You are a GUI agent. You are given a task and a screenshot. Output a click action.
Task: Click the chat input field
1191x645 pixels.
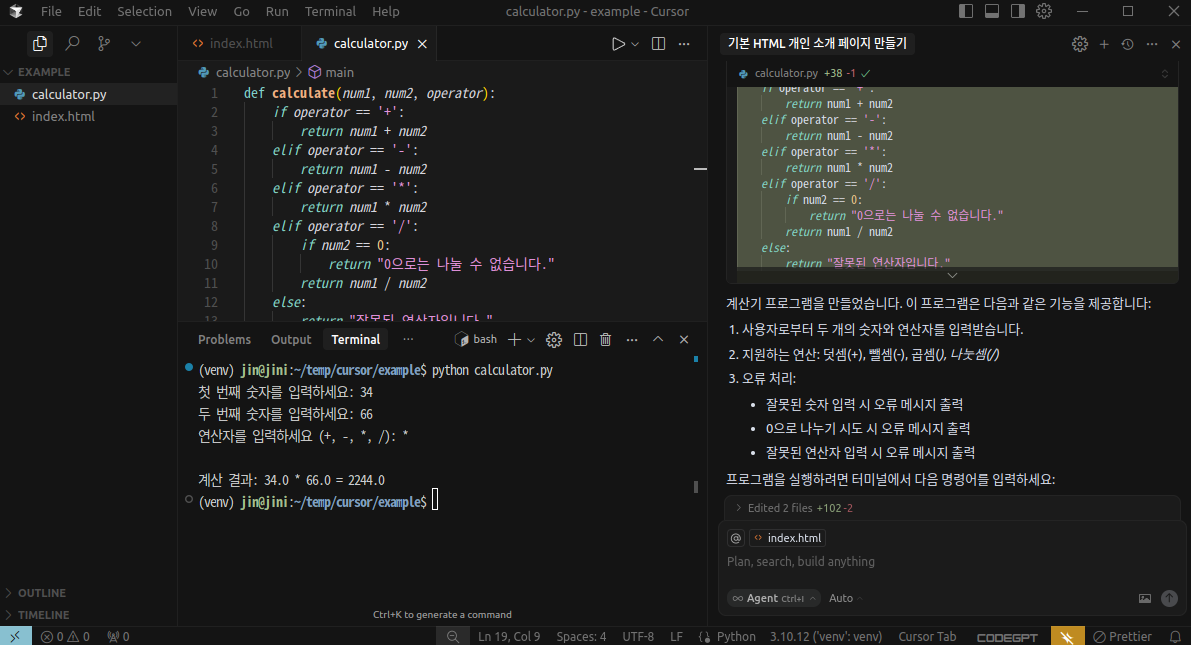pyautogui.click(x=940, y=562)
